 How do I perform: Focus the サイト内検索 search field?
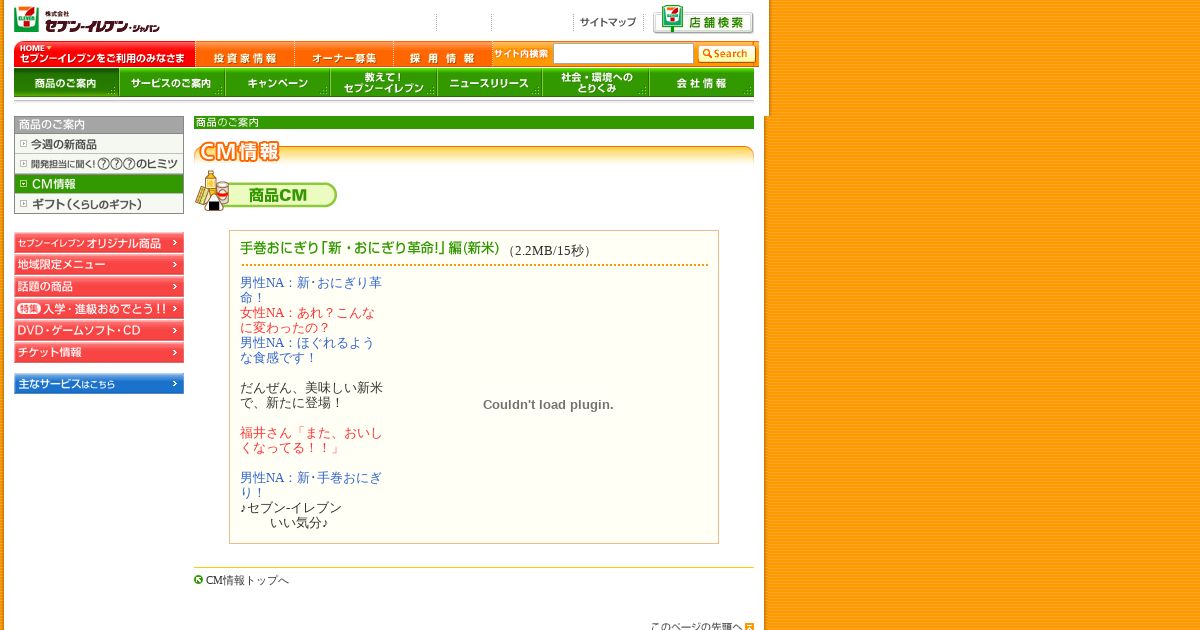click(x=623, y=54)
